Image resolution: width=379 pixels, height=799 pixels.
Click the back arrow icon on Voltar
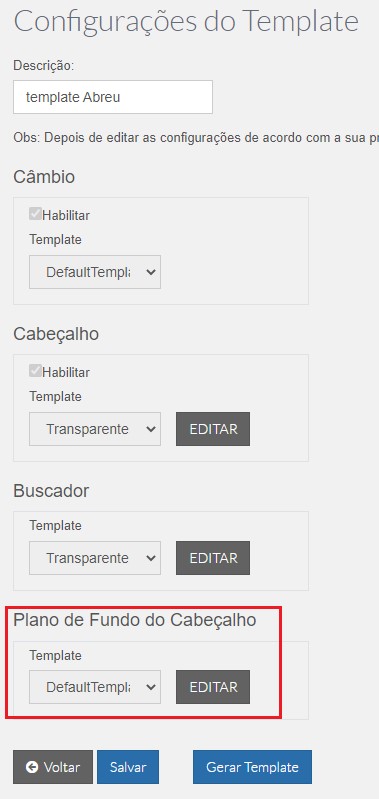coord(32,767)
